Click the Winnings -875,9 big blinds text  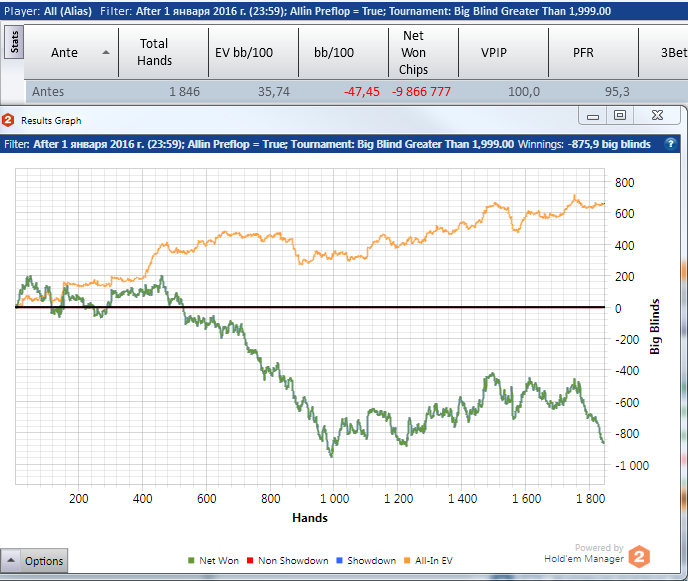(584, 144)
